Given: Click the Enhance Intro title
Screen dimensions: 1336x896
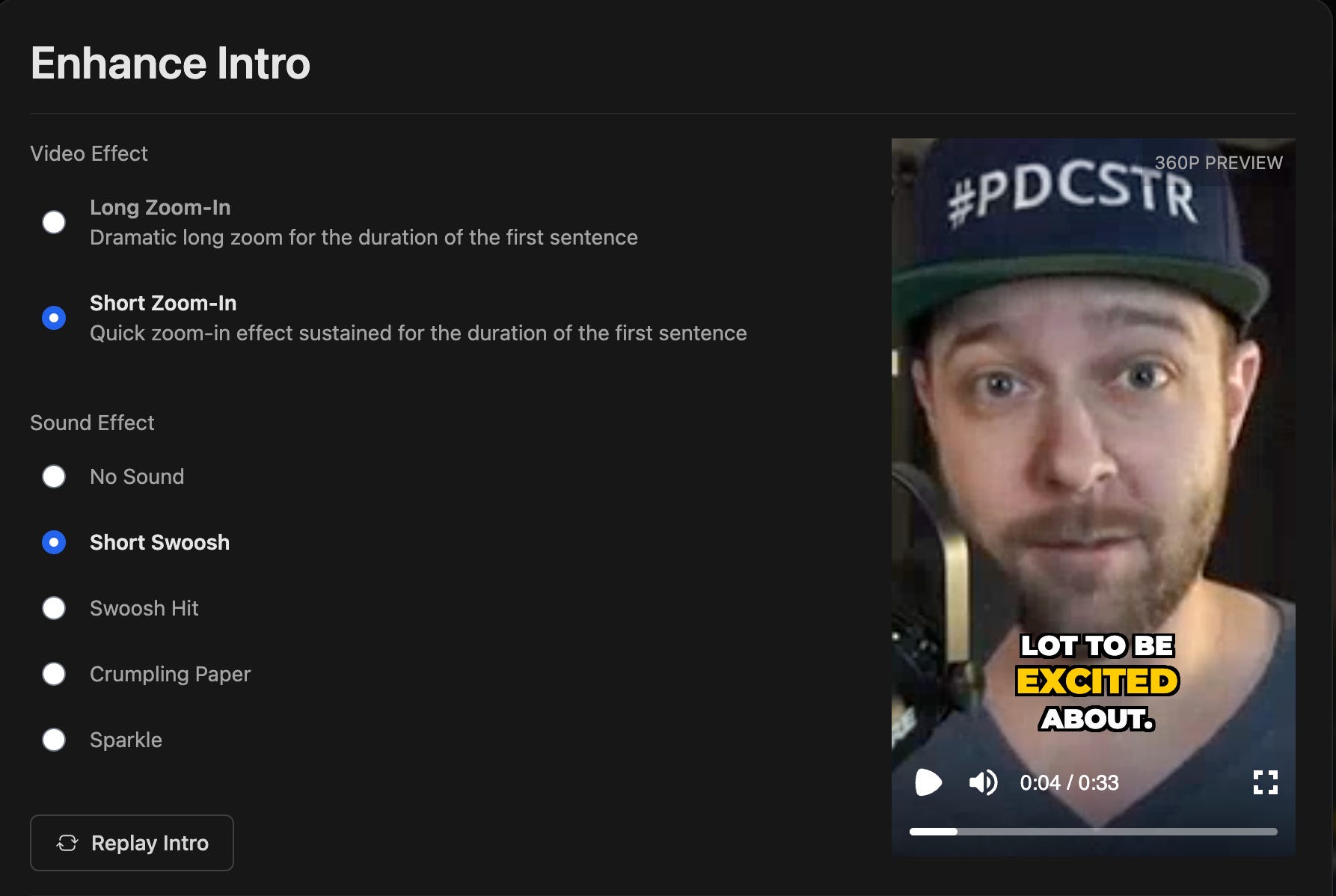Looking at the screenshot, I should click(x=171, y=63).
